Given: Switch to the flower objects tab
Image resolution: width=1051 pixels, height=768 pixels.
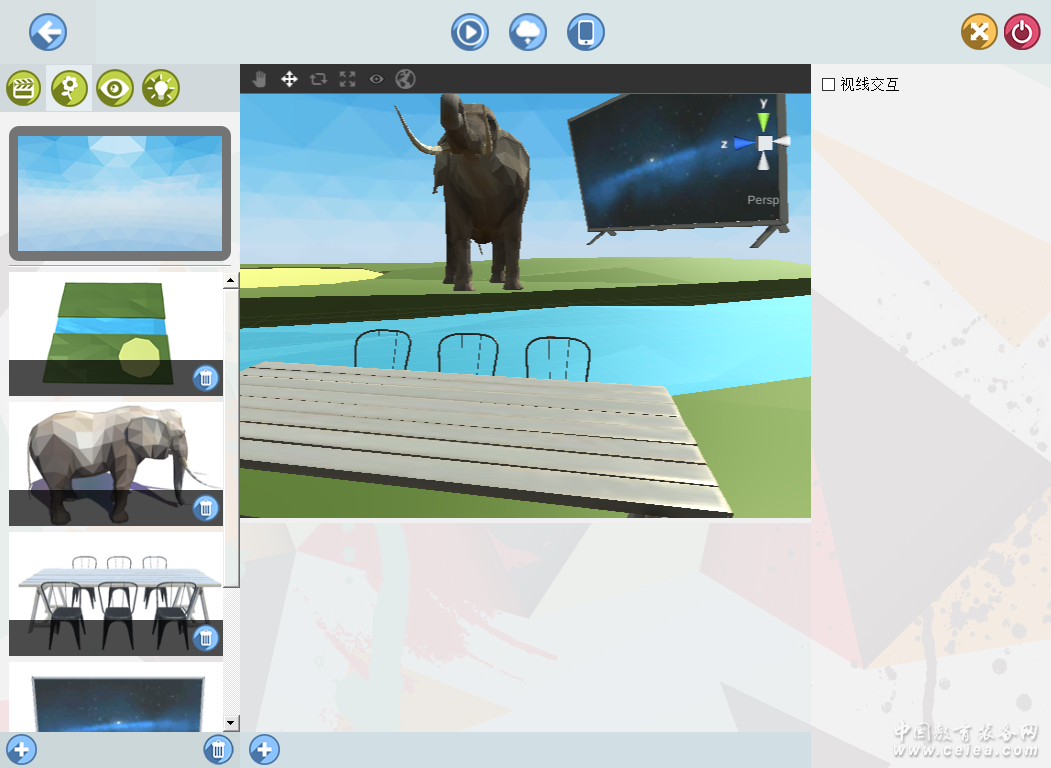Looking at the screenshot, I should click(x=69, y=89).
